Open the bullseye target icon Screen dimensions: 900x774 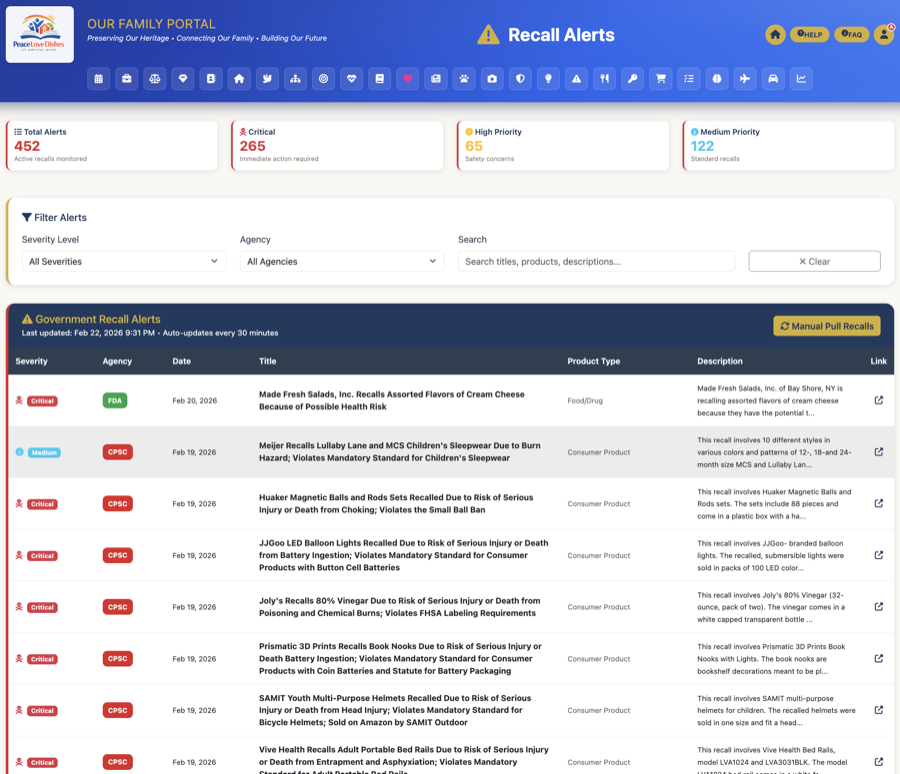(x=324, y=79)
